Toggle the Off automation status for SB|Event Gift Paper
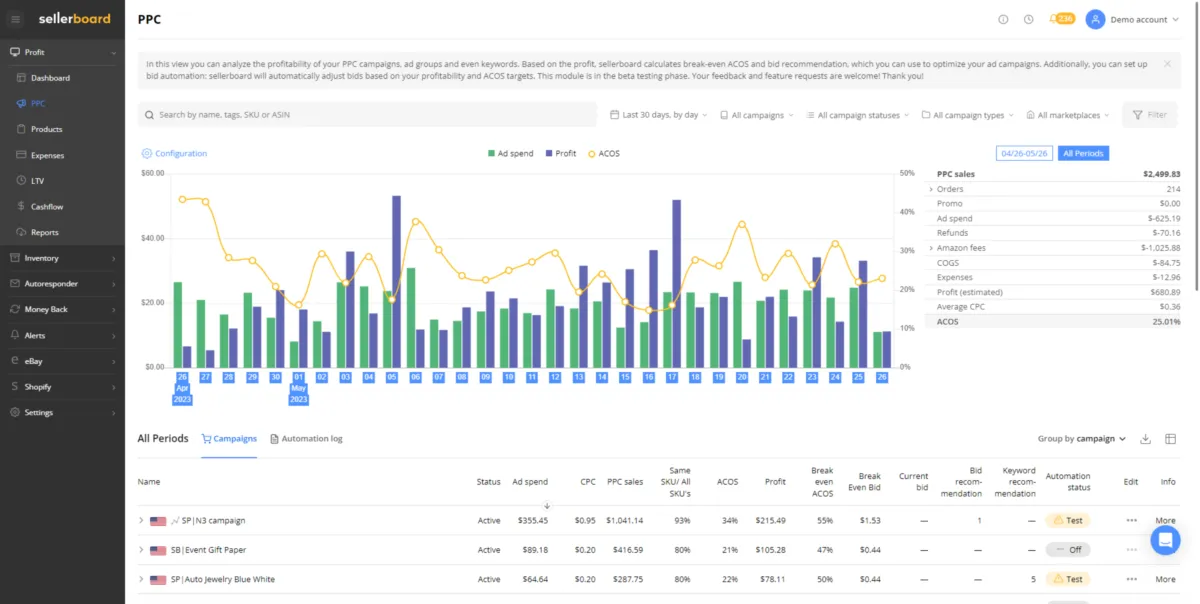The height and width of the screenshot is (604, 1200). coord(1067,550)
